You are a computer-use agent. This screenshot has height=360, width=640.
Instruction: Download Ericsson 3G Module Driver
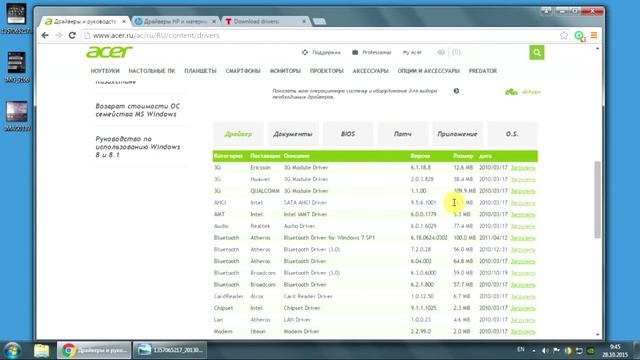coord(523,168)
